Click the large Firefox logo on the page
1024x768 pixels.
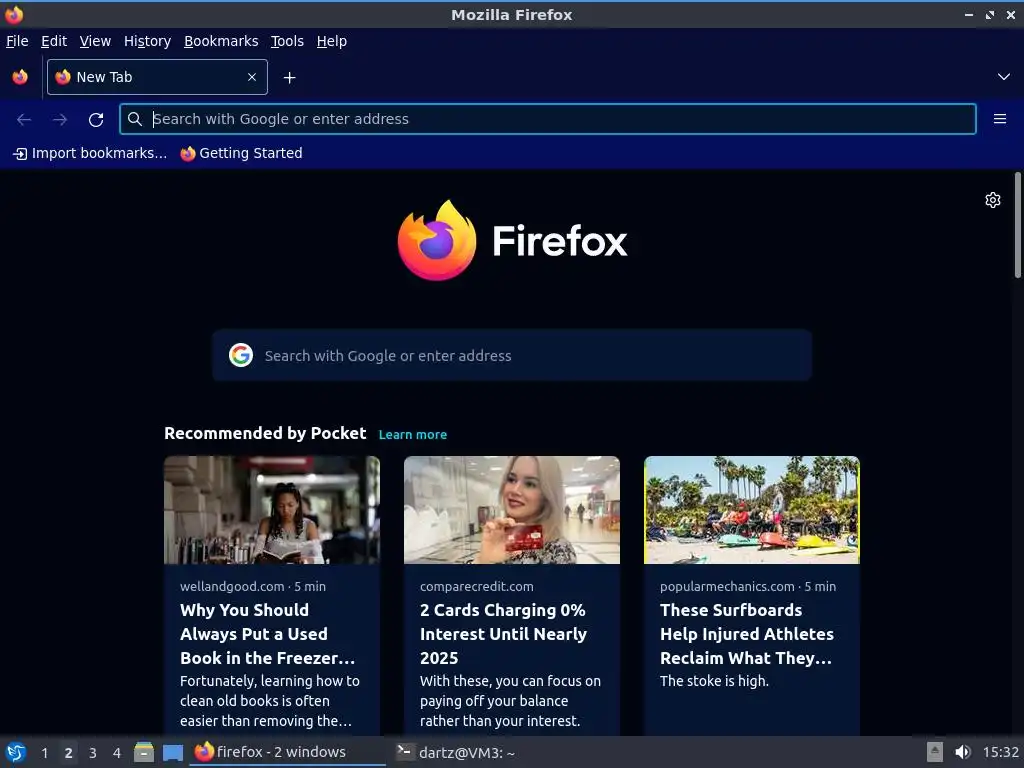(x=436, y=240)
